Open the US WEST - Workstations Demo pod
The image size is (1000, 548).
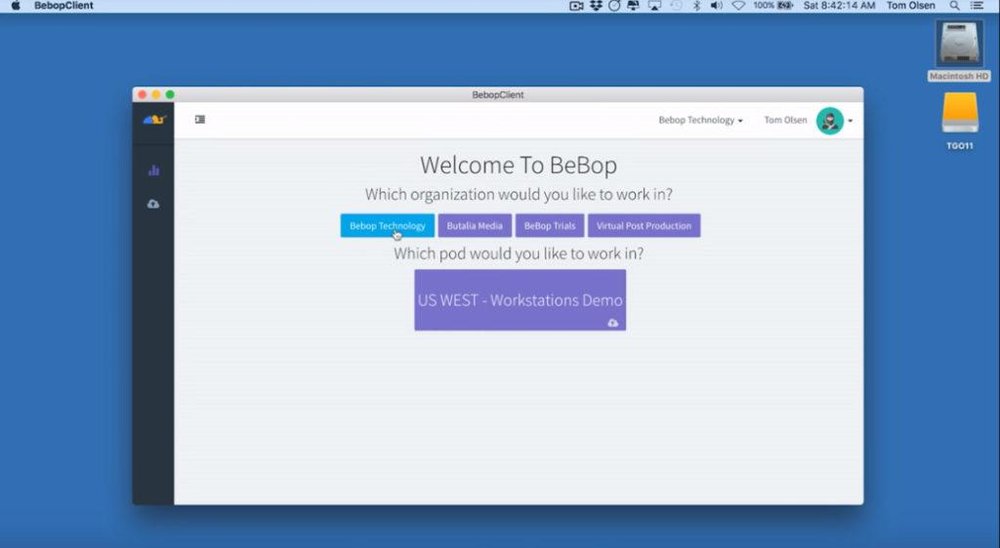(x=520, y=300)
